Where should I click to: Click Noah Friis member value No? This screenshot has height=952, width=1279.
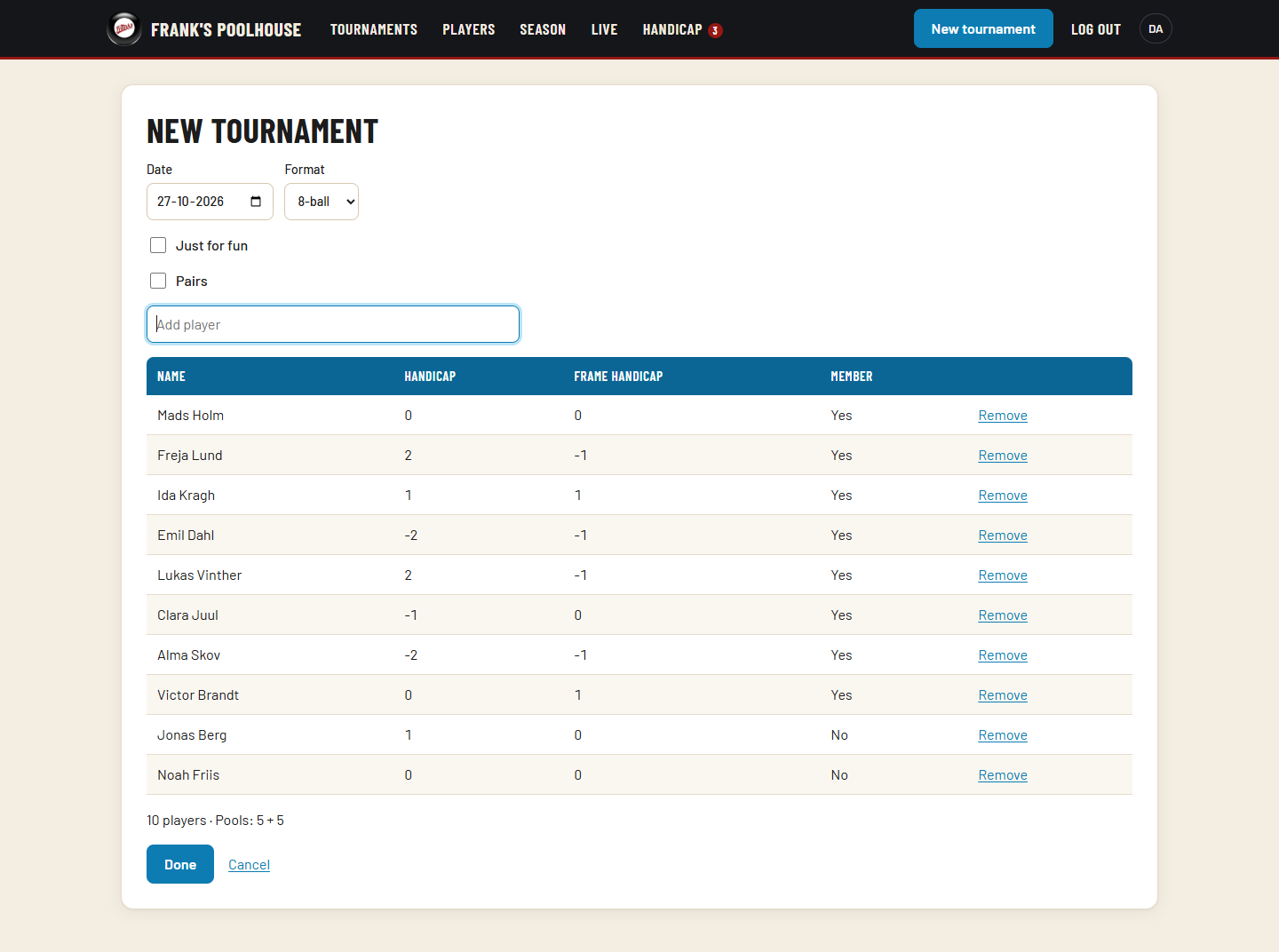point(839,775)
